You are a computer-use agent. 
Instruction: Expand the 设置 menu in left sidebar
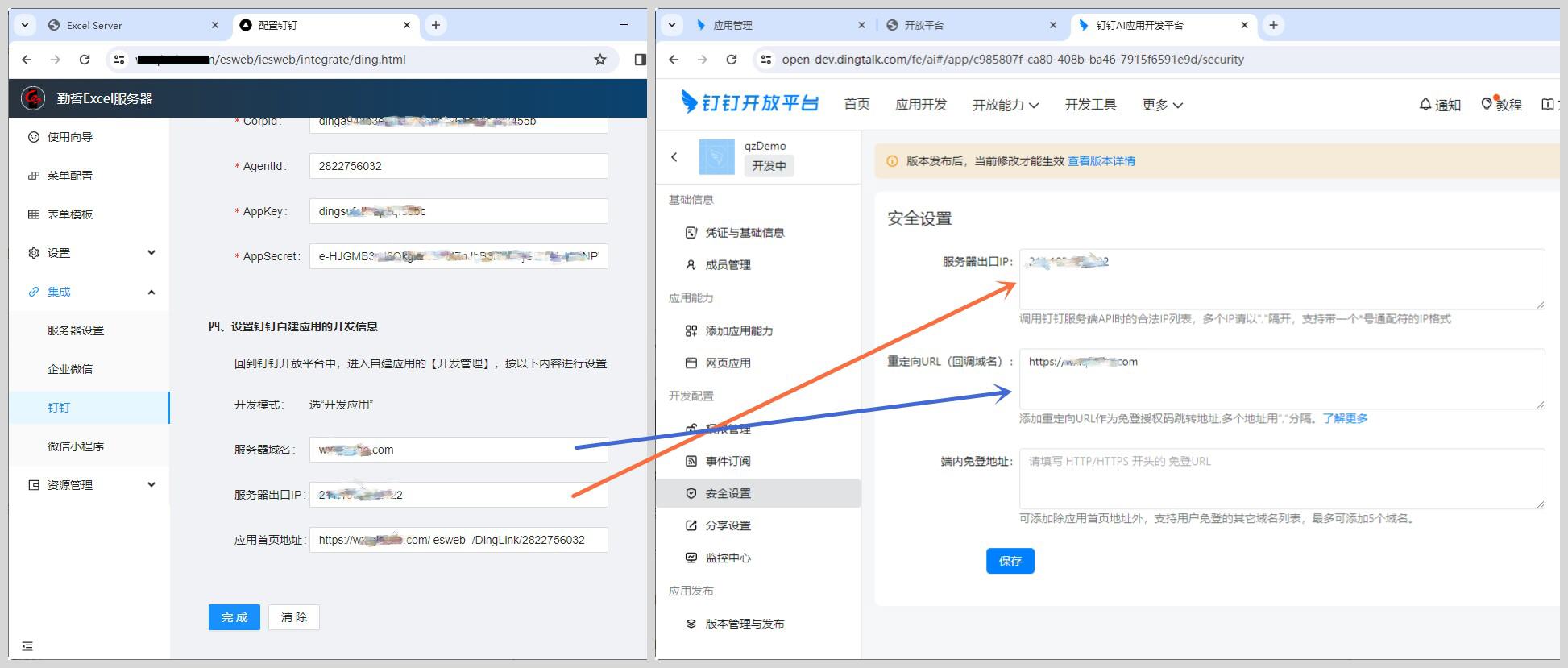click(x=90, y=253)
